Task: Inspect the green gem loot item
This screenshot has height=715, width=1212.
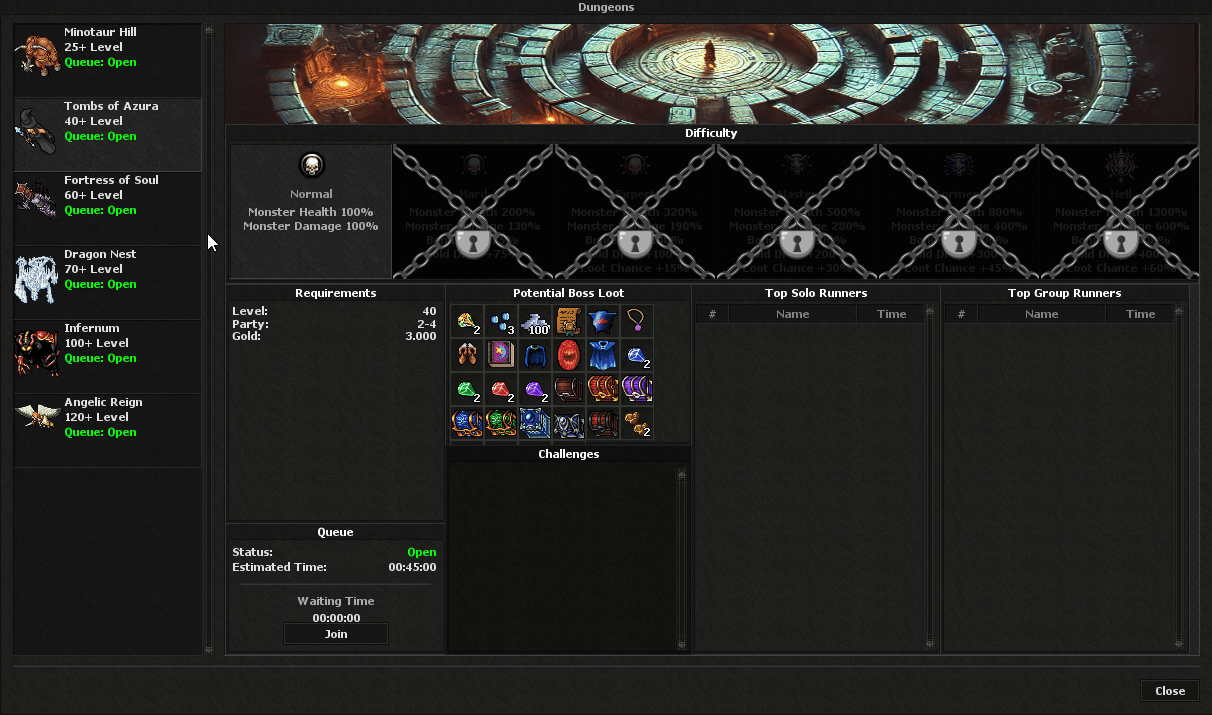Action: tap(467, 390)
